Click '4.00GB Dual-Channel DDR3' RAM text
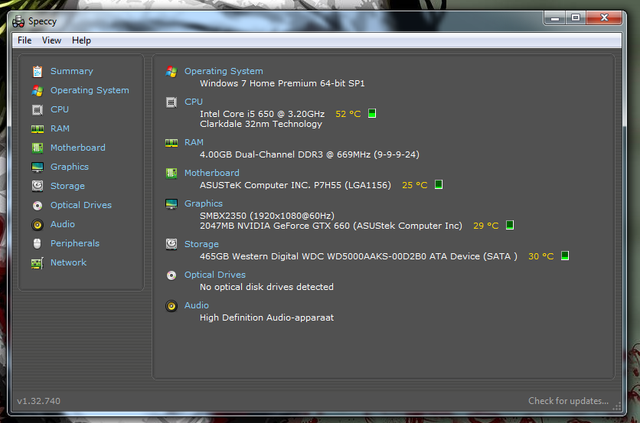The width and height of the screenshot is (640, 423). (261, 155)
